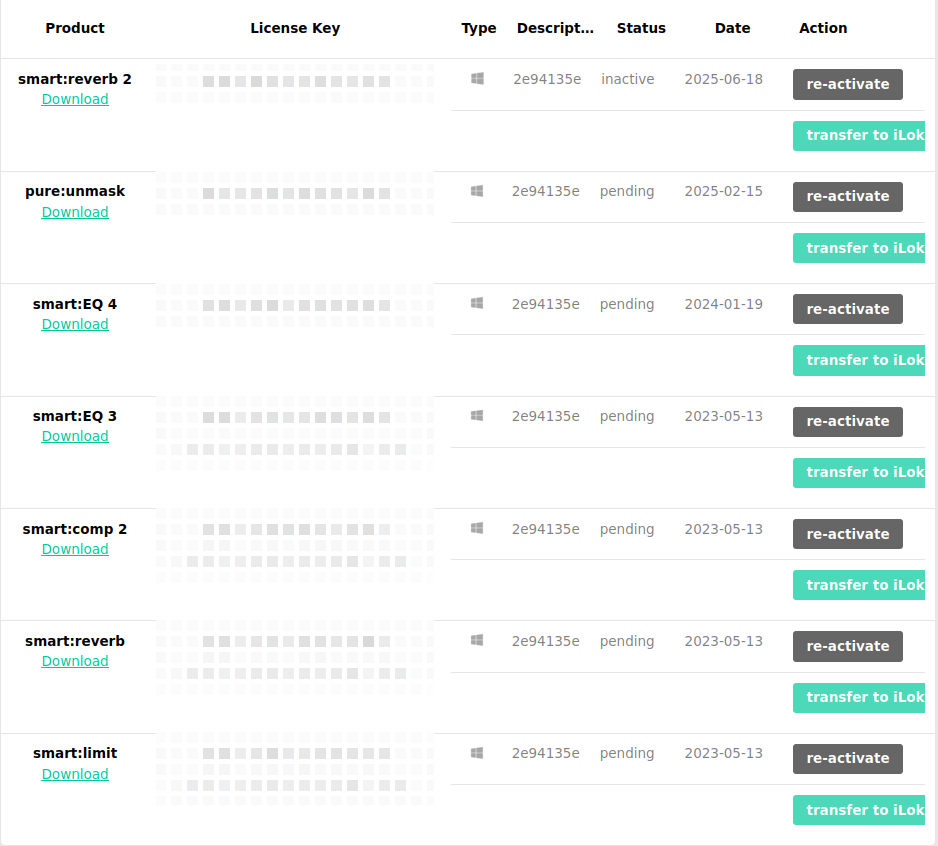The width and height of the screenshot is (938, 846).
Task: Click Windows icon in smart:EQ 3 row
Action: pyautogui.click(x=477, y=415)
